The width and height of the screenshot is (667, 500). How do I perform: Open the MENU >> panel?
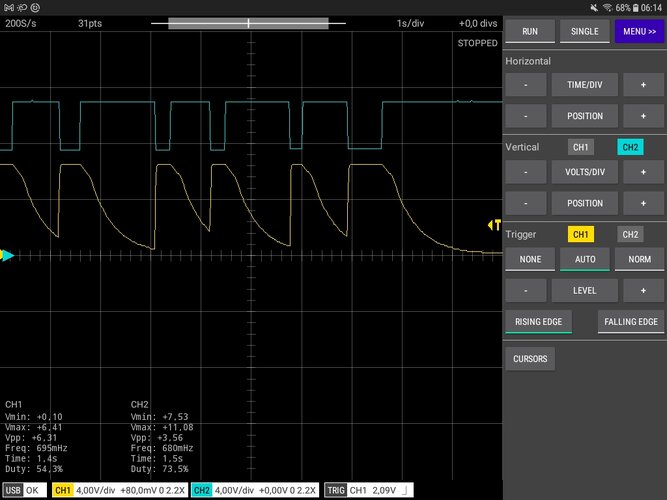pos(639,31)
